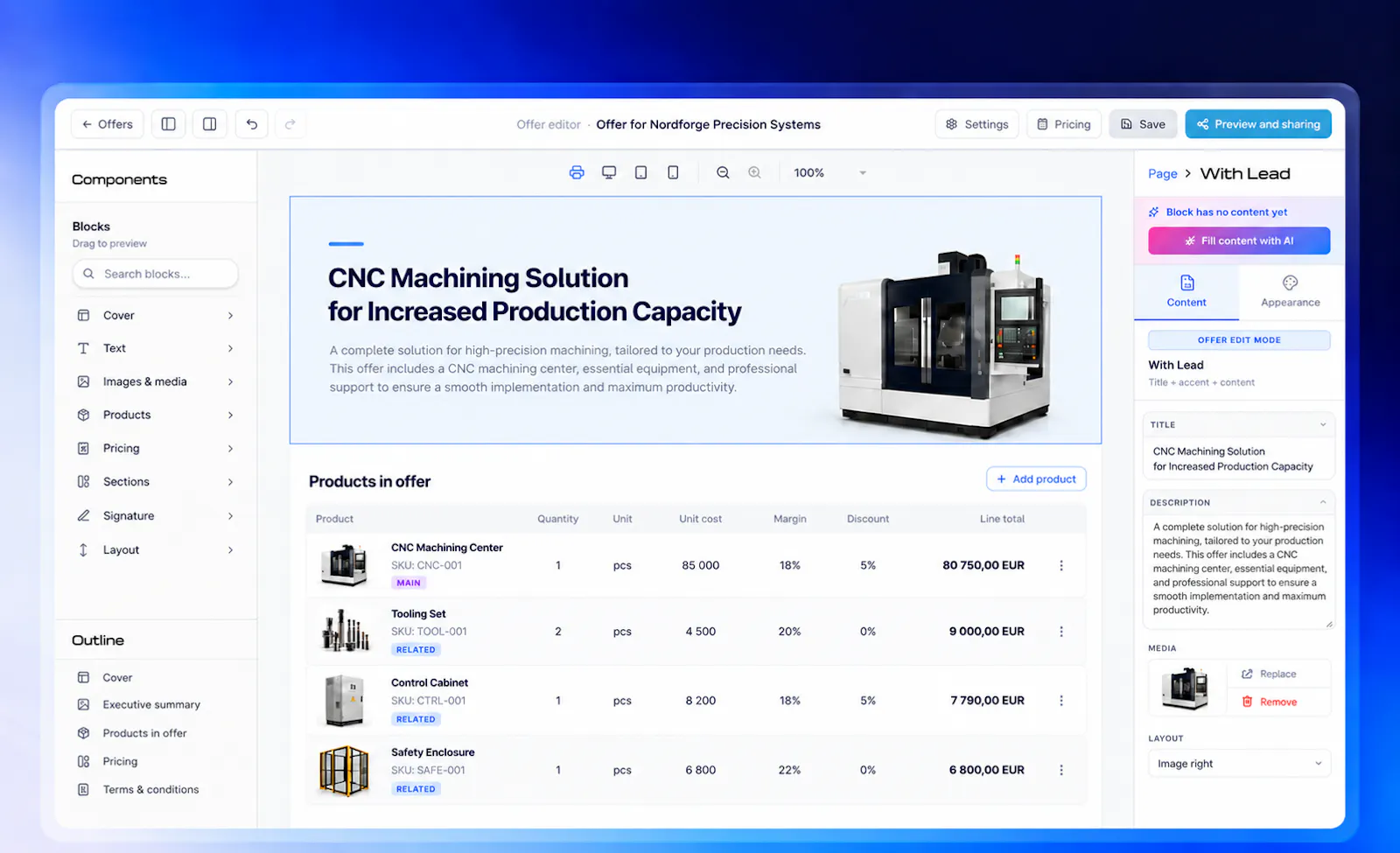Switch to desktop monitor preview icon

(609, 172)
